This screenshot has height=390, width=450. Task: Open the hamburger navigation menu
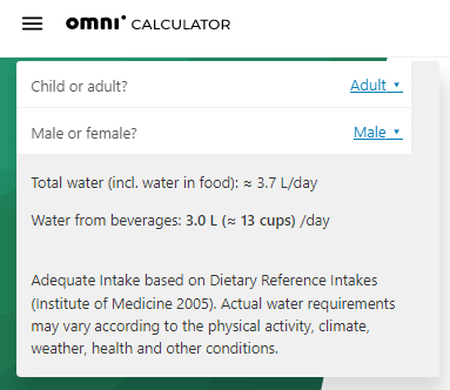coord(32,24)
